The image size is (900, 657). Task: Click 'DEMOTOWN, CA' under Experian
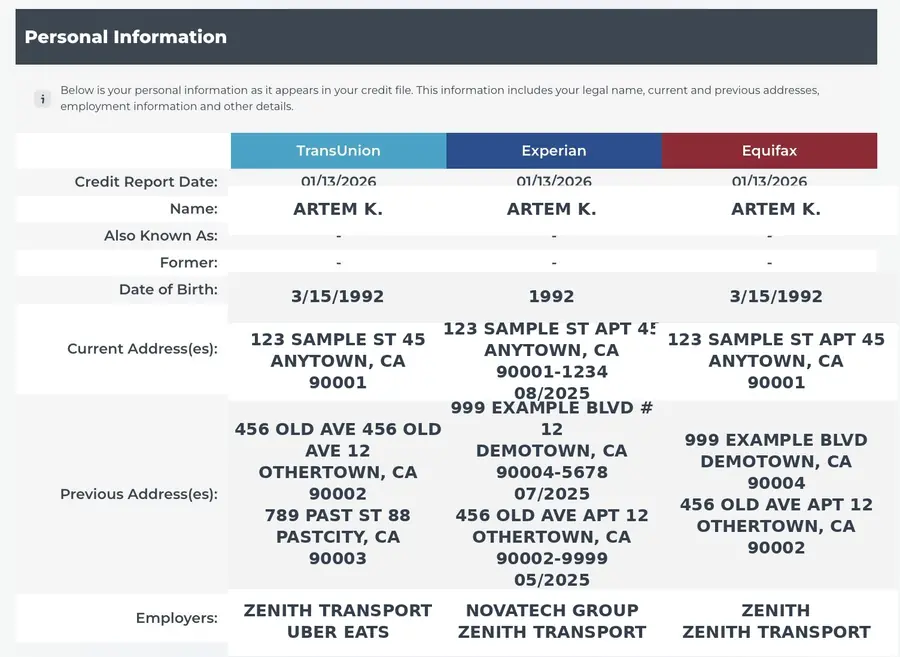552,450
